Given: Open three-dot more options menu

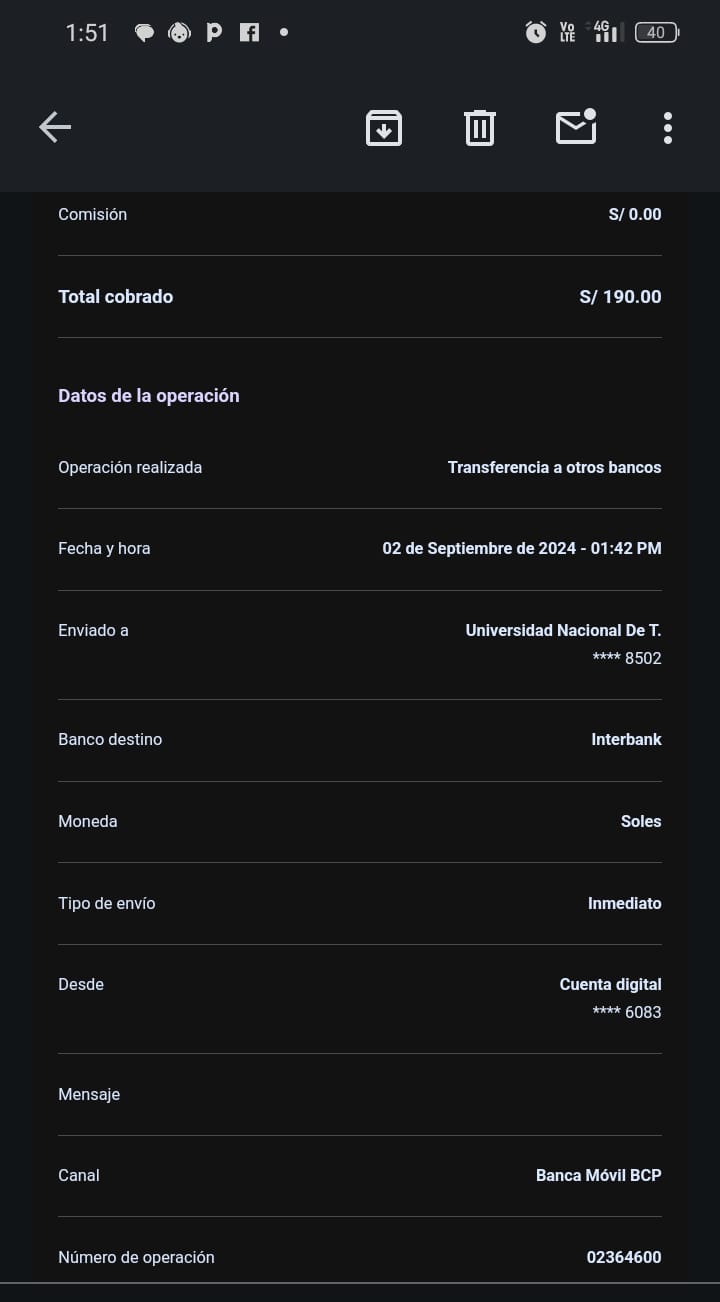Looking at the screenshot, I should tap(667, 128).
